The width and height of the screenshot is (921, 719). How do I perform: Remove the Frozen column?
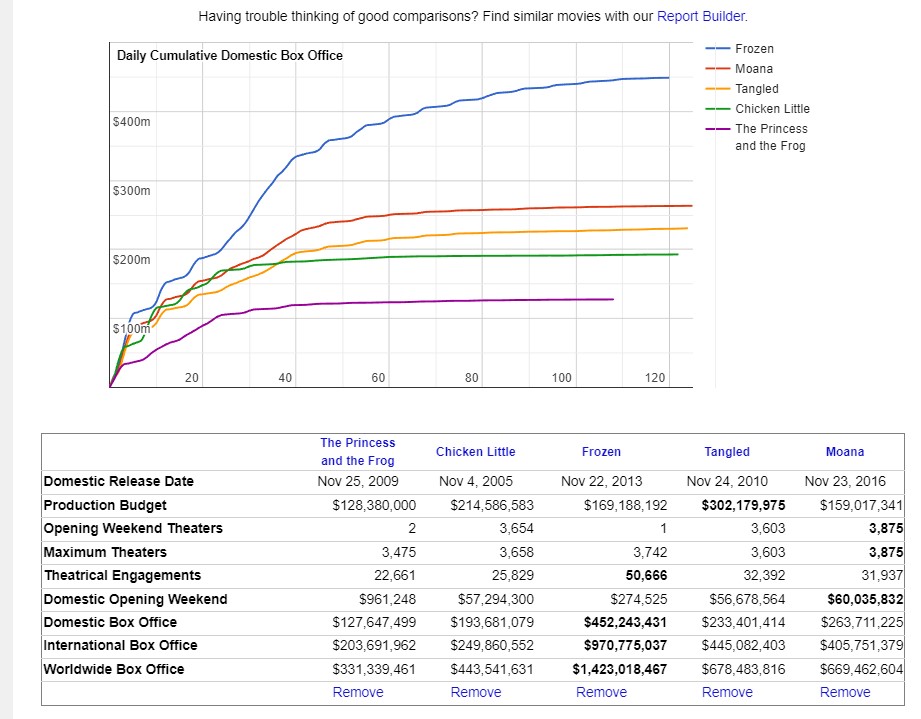[601, 692]
